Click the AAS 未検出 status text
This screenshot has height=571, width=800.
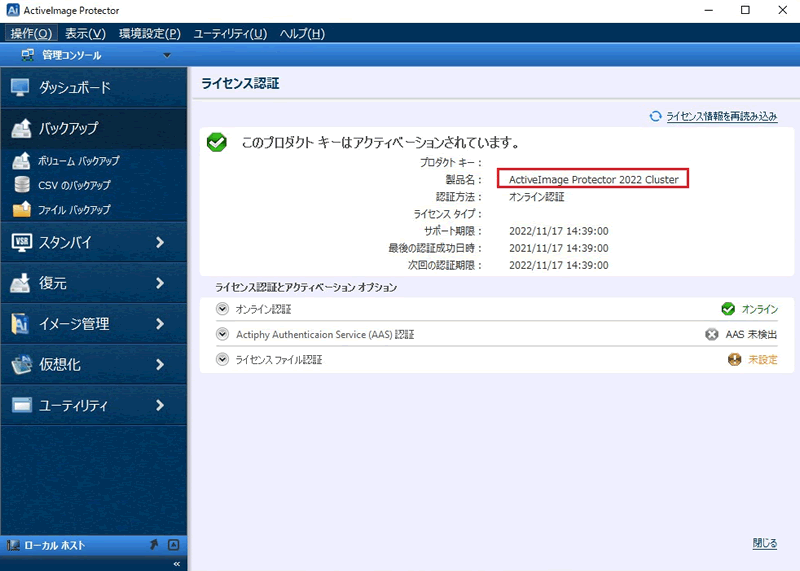[x=751, y=334]
